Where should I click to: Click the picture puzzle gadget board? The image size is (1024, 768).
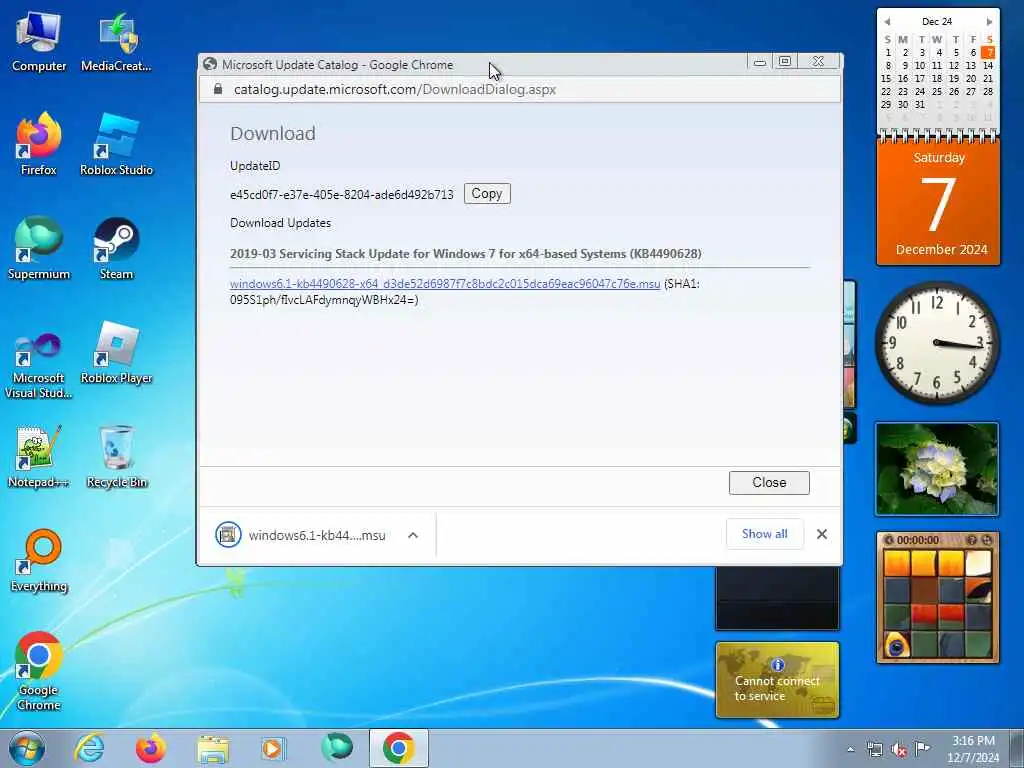click(x=938, y=604)
